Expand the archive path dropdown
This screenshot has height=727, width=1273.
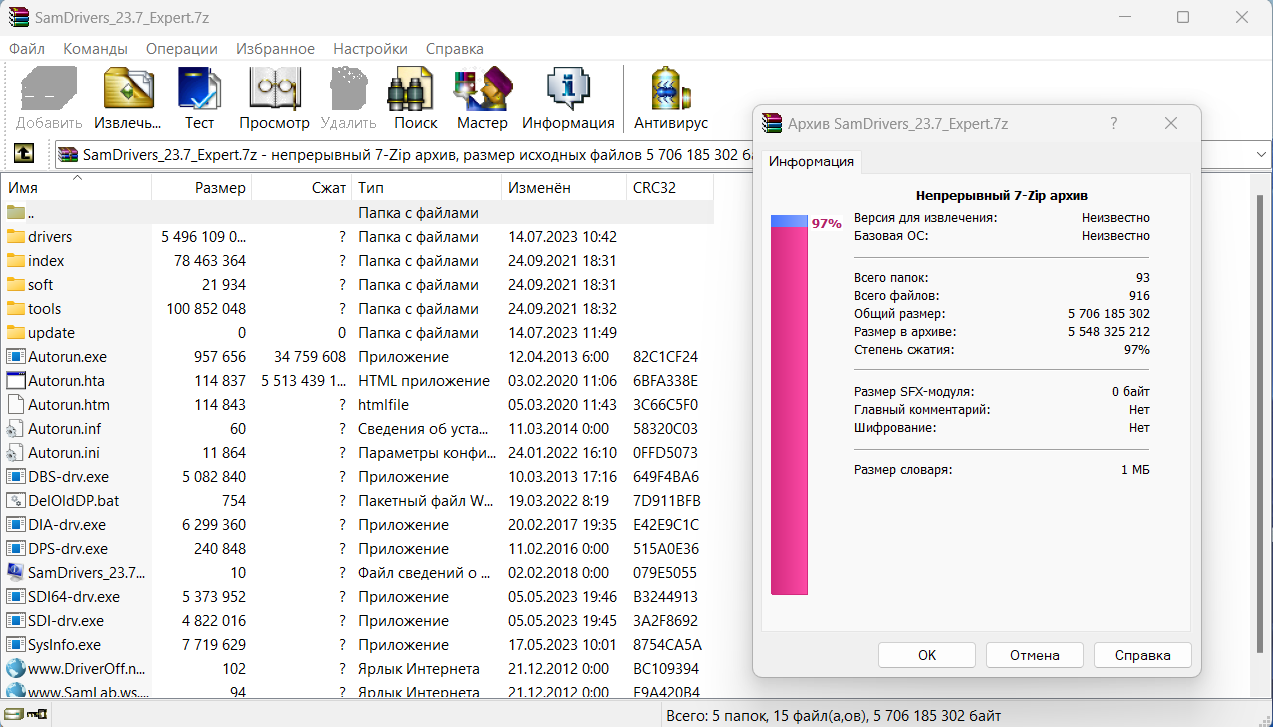(x=1260, y=155)
